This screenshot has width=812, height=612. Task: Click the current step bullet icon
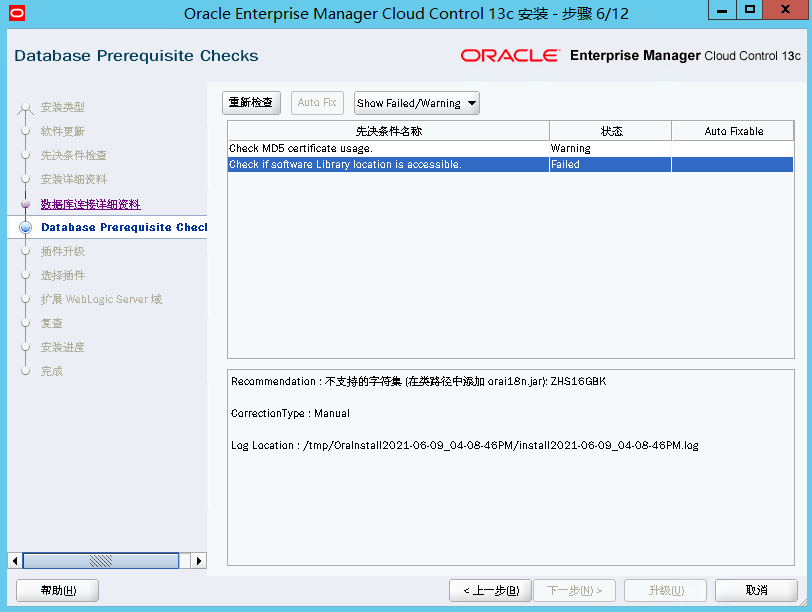(x=25, y=227)
